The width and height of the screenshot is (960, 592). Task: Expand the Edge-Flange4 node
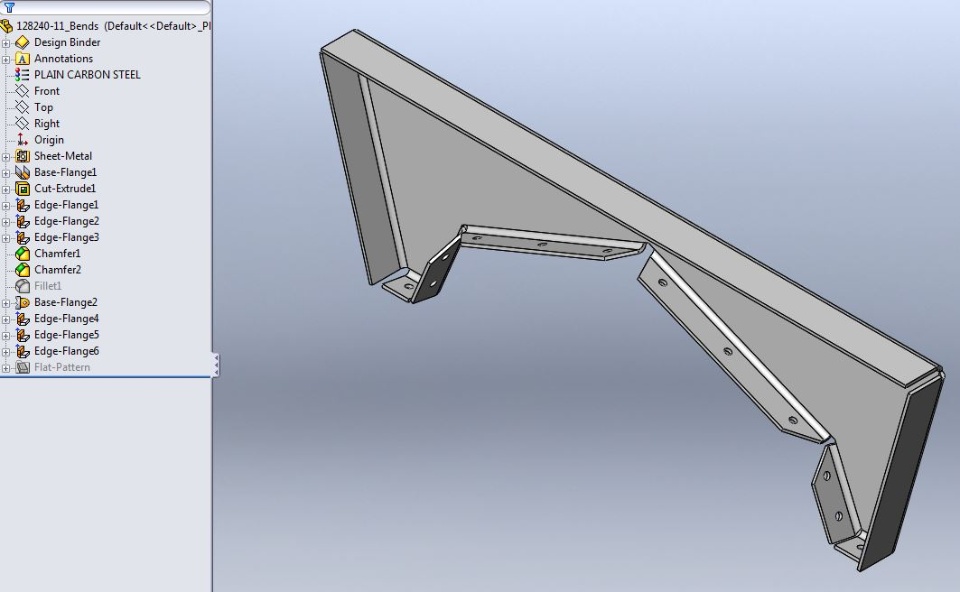click(6, 320)
